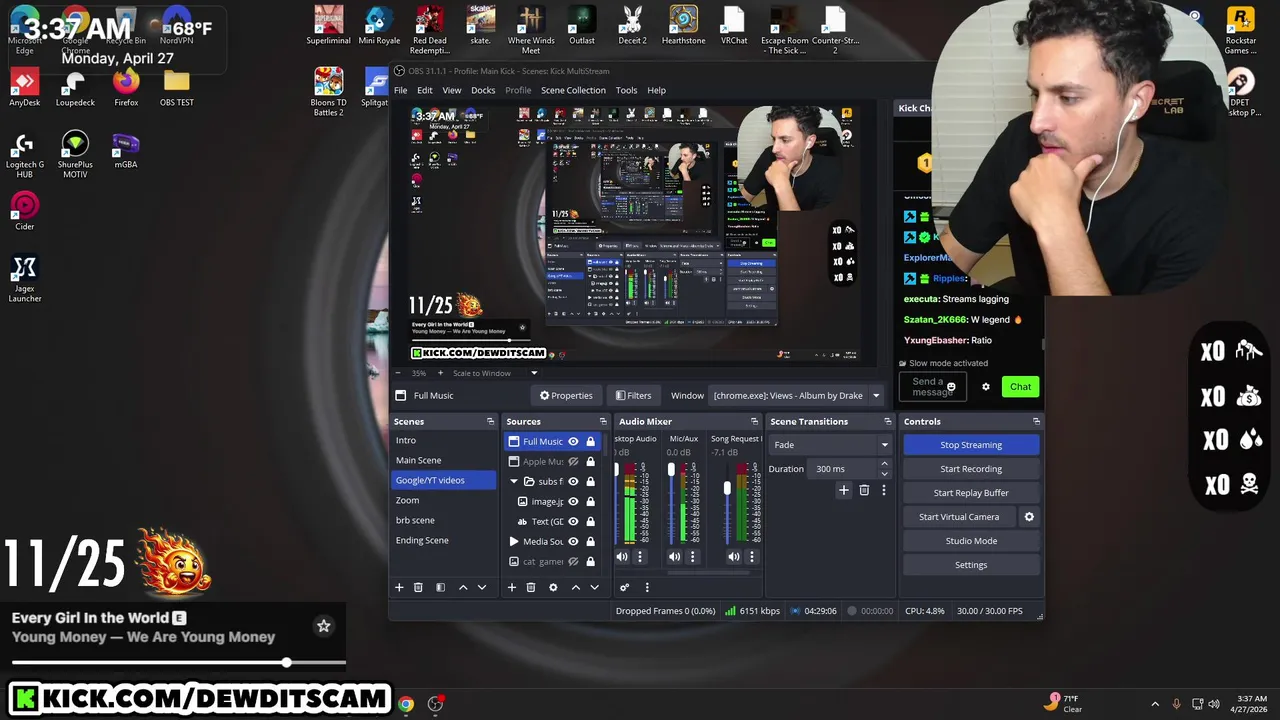Add a new scene with the Scenes plus icon
Image resolution: width=1280 pixels, height=720 pixels.
[x=399, y=587]
